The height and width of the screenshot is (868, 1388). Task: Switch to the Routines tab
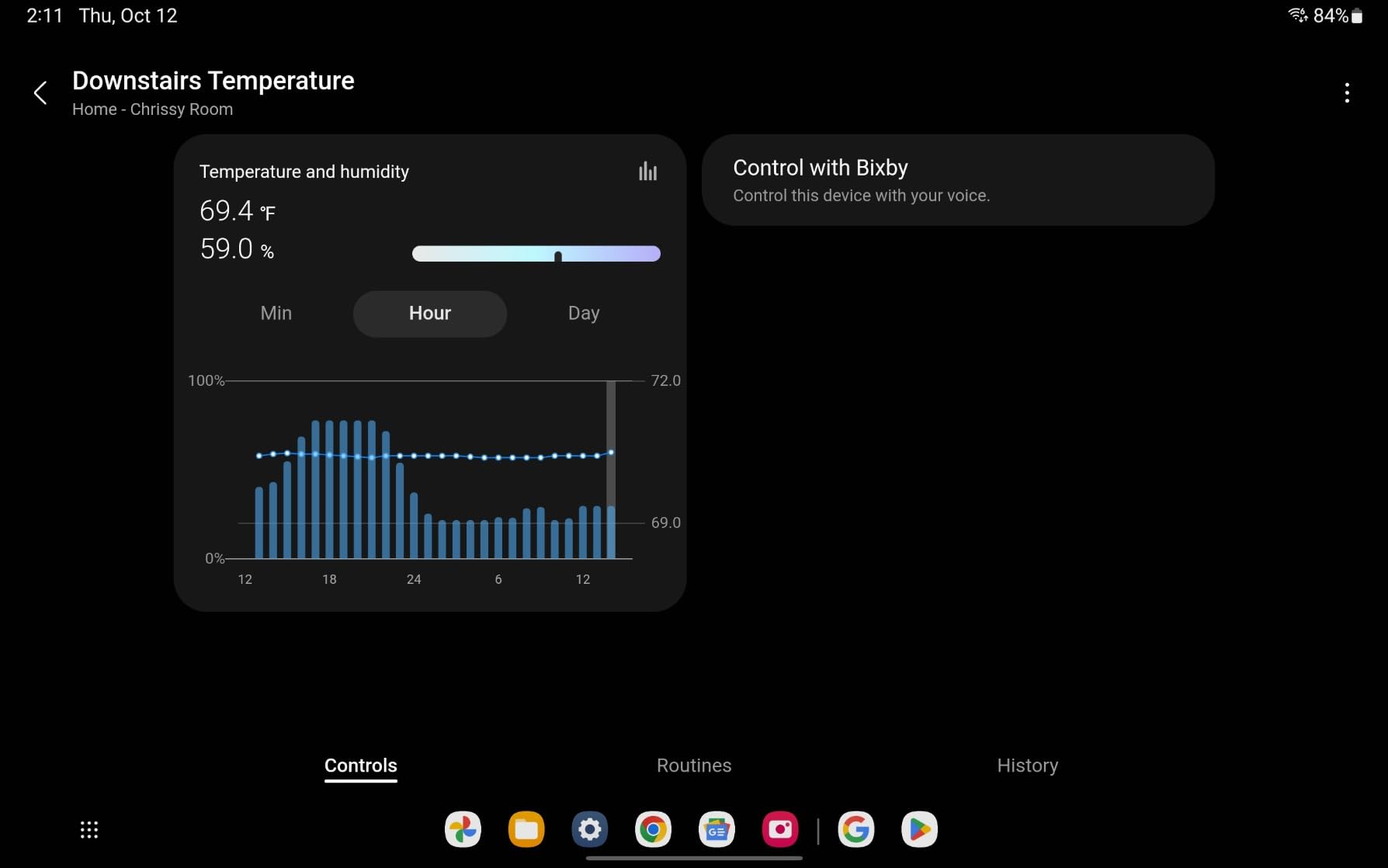pyautogui.click(x=694, y=766)
